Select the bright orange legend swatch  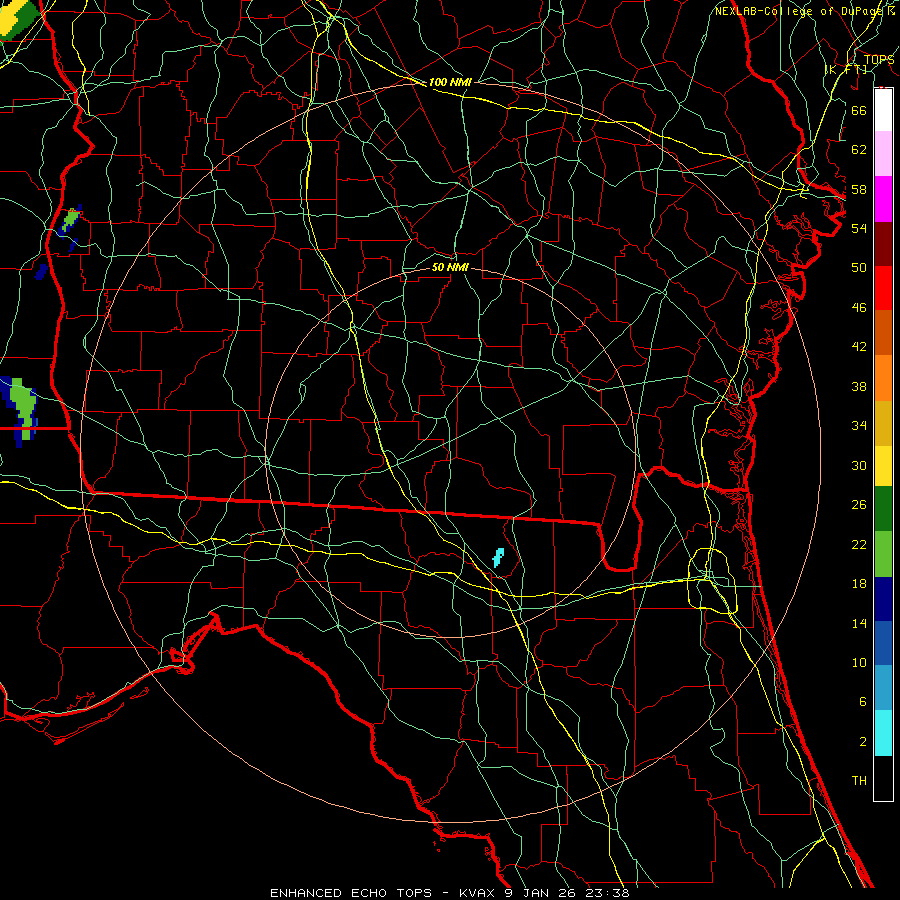click(883, 378)
